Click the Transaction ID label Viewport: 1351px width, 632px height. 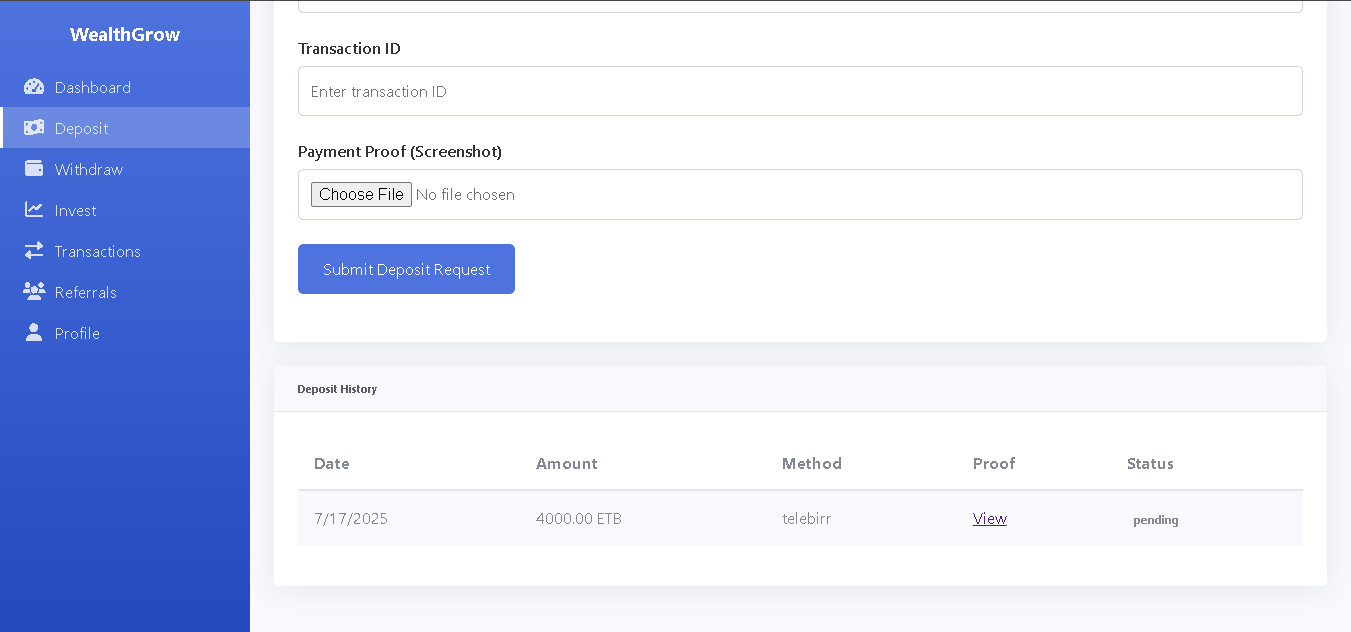(349, 48)
